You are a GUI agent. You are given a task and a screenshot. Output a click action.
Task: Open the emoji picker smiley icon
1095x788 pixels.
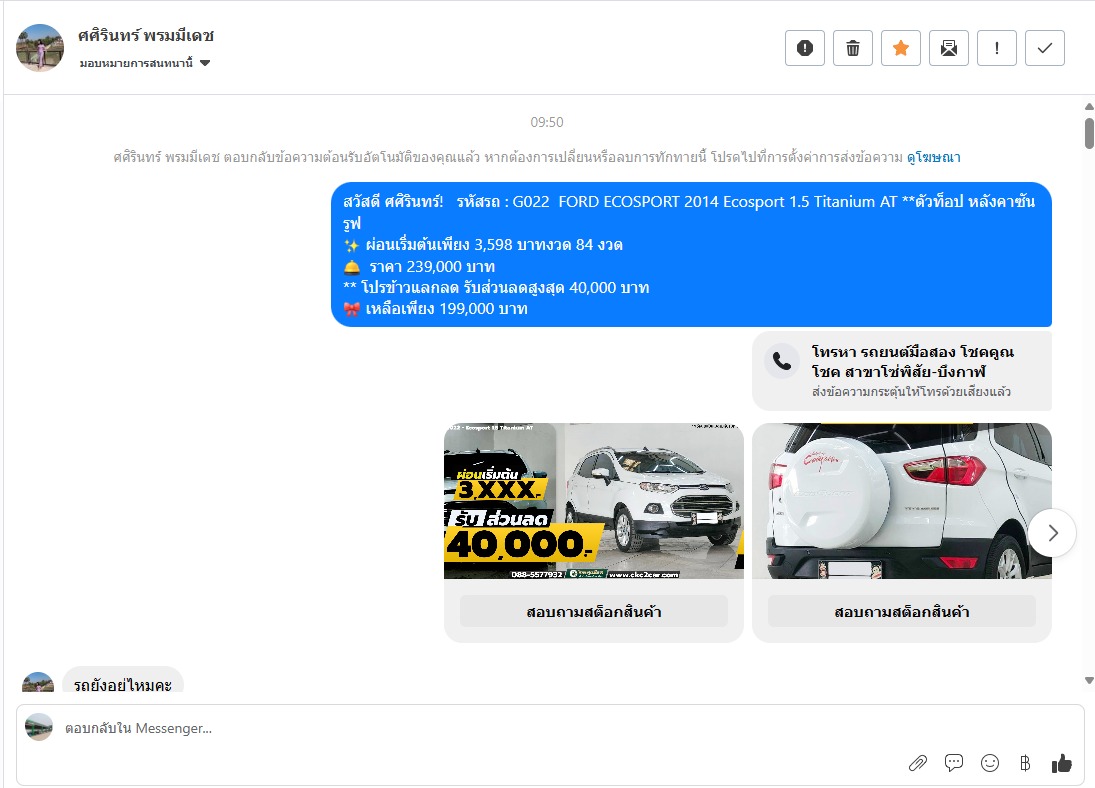pyautogui.click(x=990, y=763)
